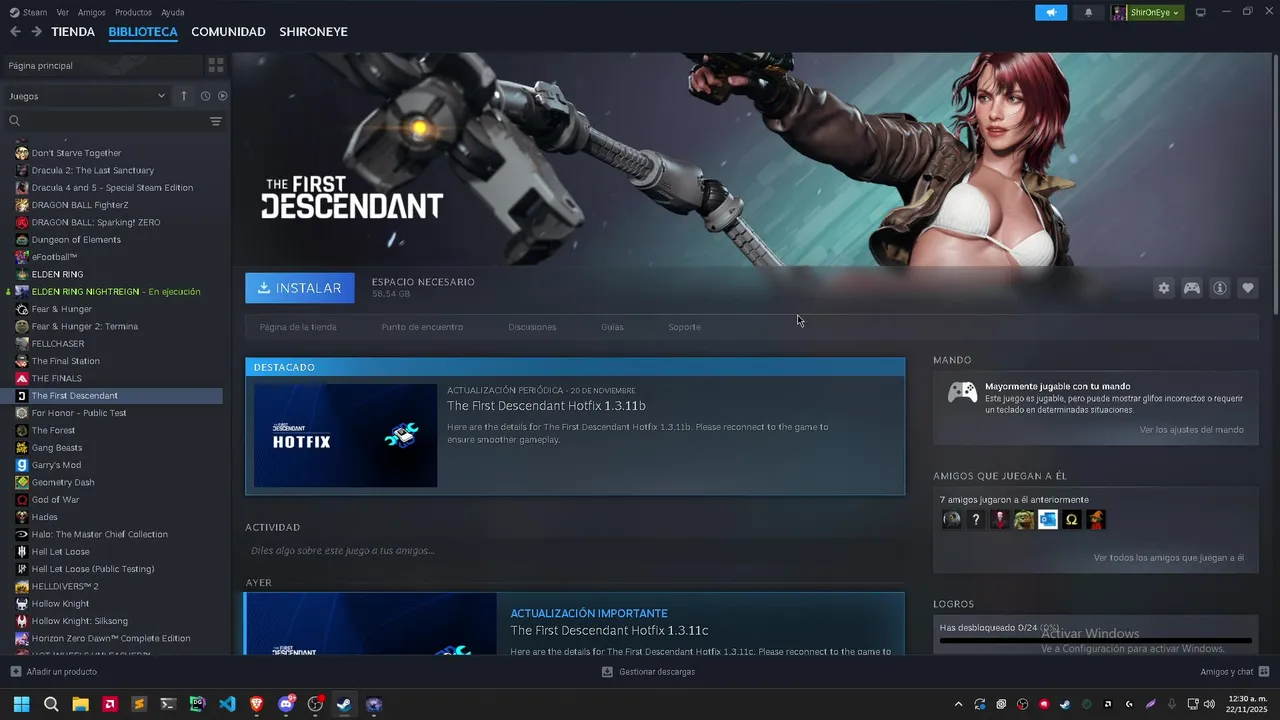Viewport: 1280px width, 720px height.
Task: Open advanced filters icon in library search
Action: [x=216, y=121]
